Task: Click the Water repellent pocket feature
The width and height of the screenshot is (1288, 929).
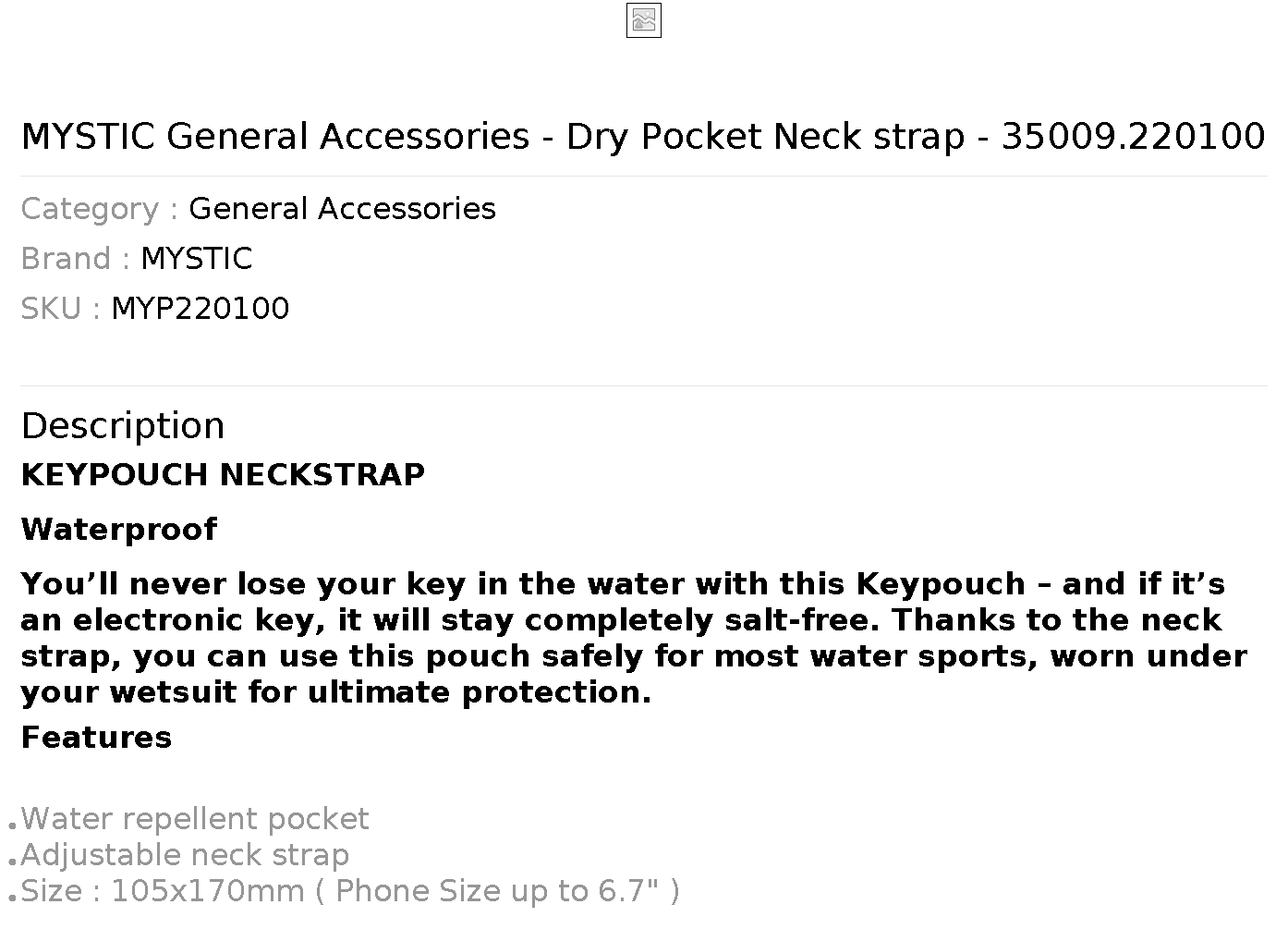Action: click(195, 819)
